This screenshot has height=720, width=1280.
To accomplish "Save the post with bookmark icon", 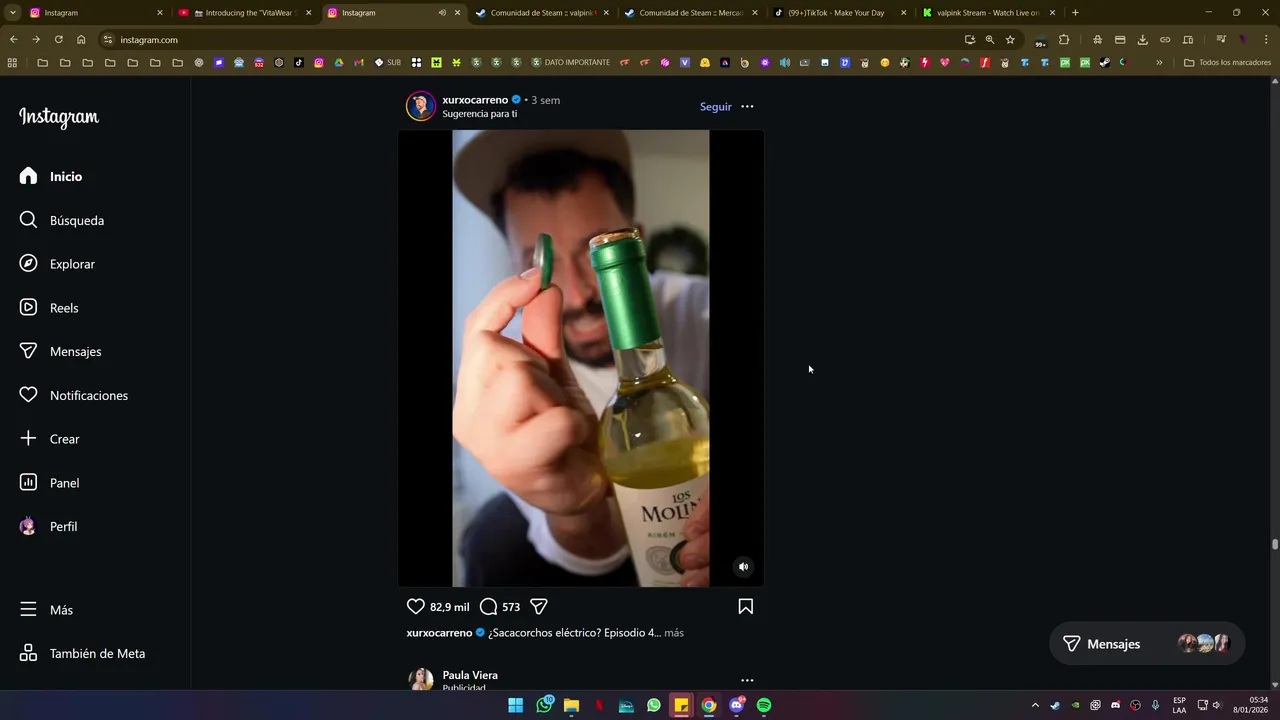I will [746, 606].
